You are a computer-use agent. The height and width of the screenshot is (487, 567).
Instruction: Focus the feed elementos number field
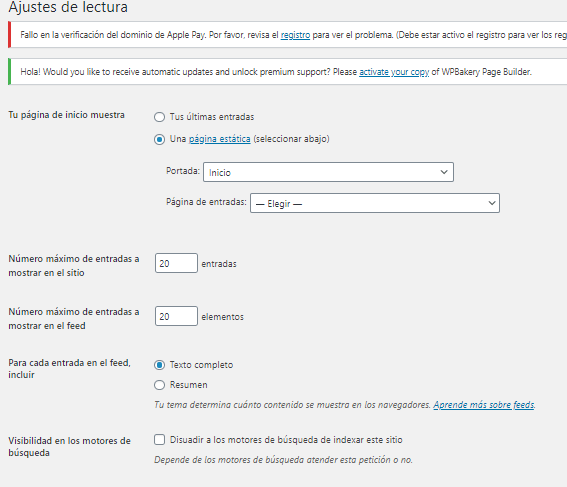(x=176, y=316)
